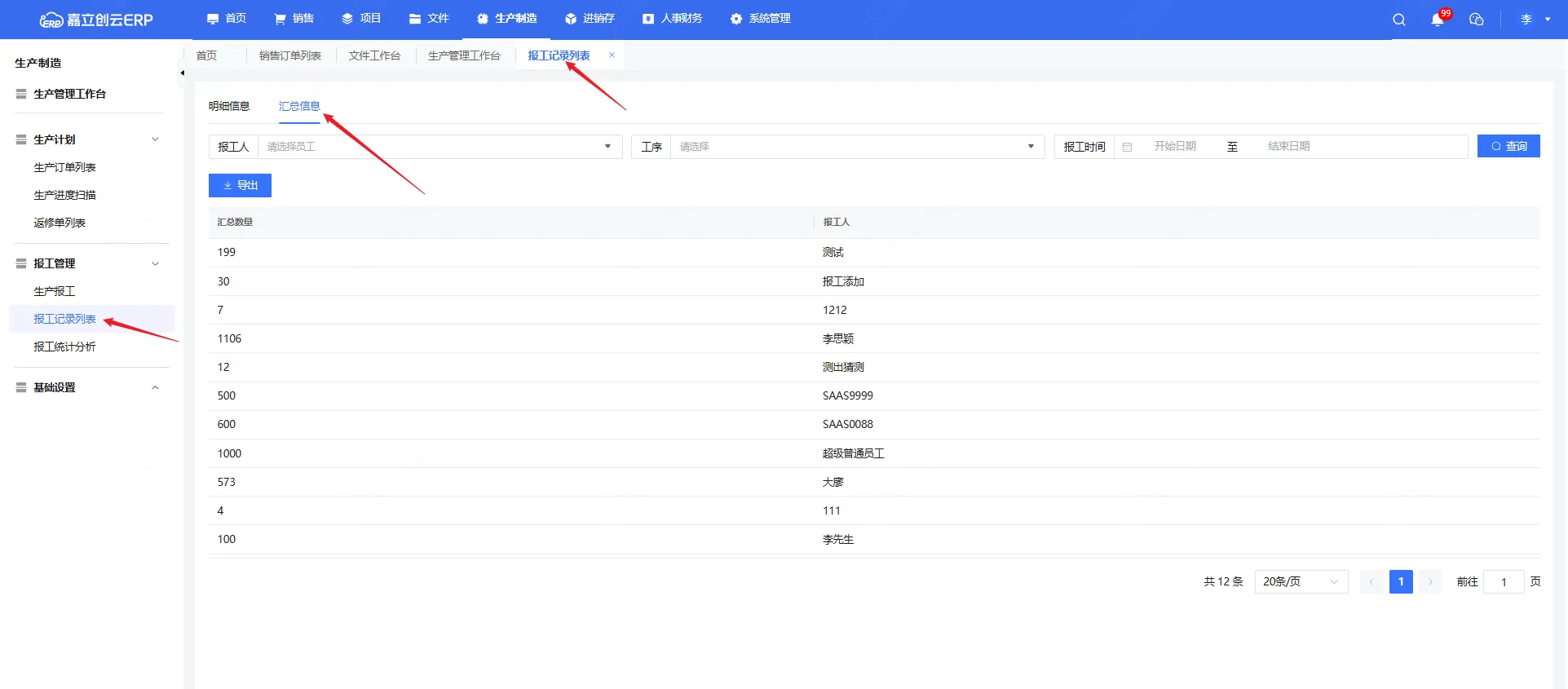
Task: Click the 查询 search button
Action: (1508, 146)
